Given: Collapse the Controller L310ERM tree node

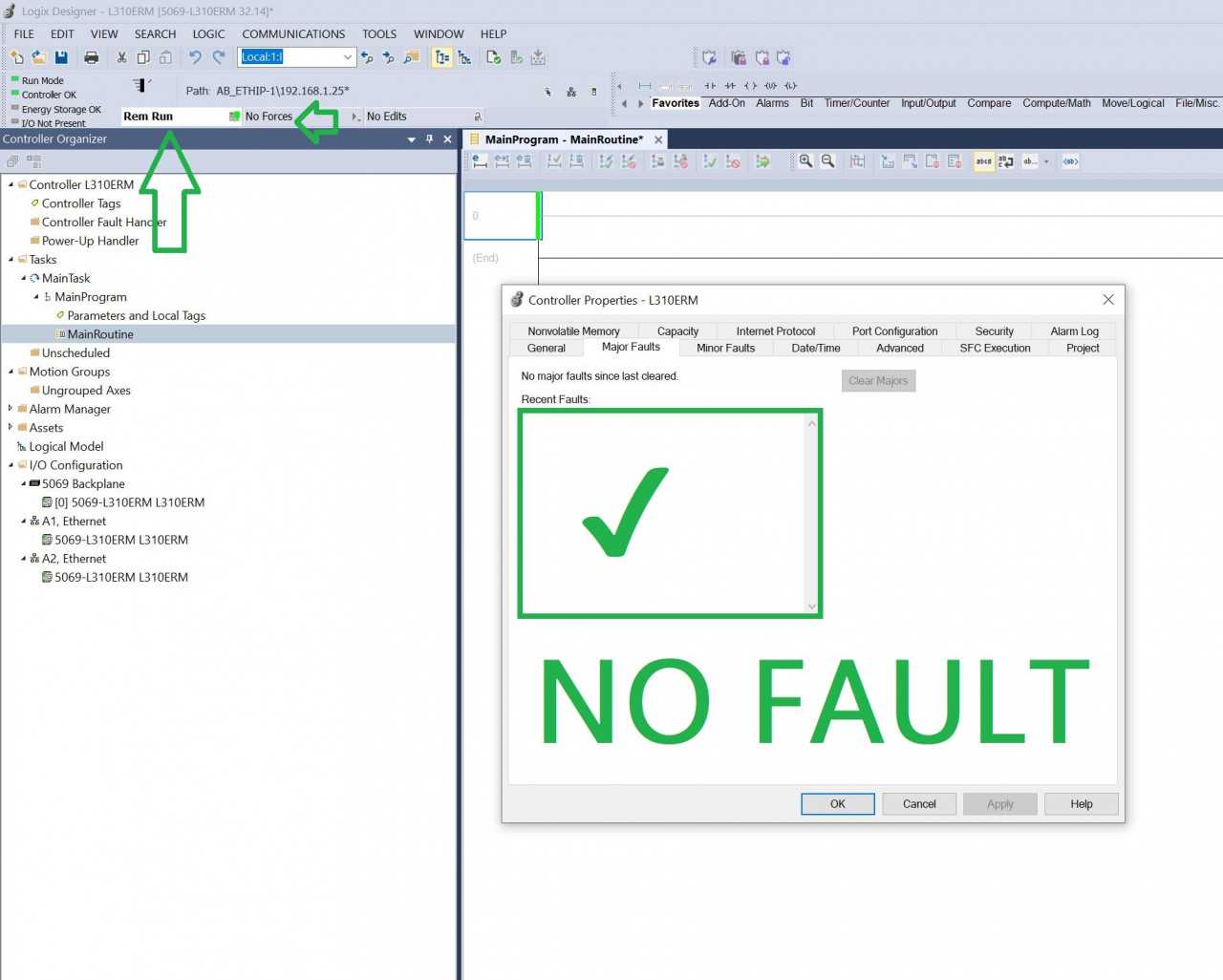Looking at the screenshot, I should 11,184.
